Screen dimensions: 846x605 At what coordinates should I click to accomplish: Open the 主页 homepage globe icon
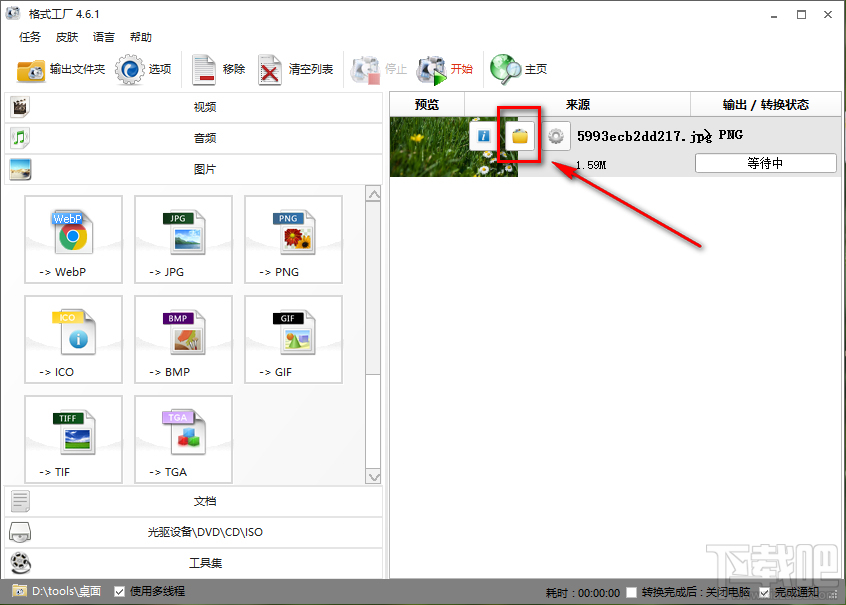[505, 69]
